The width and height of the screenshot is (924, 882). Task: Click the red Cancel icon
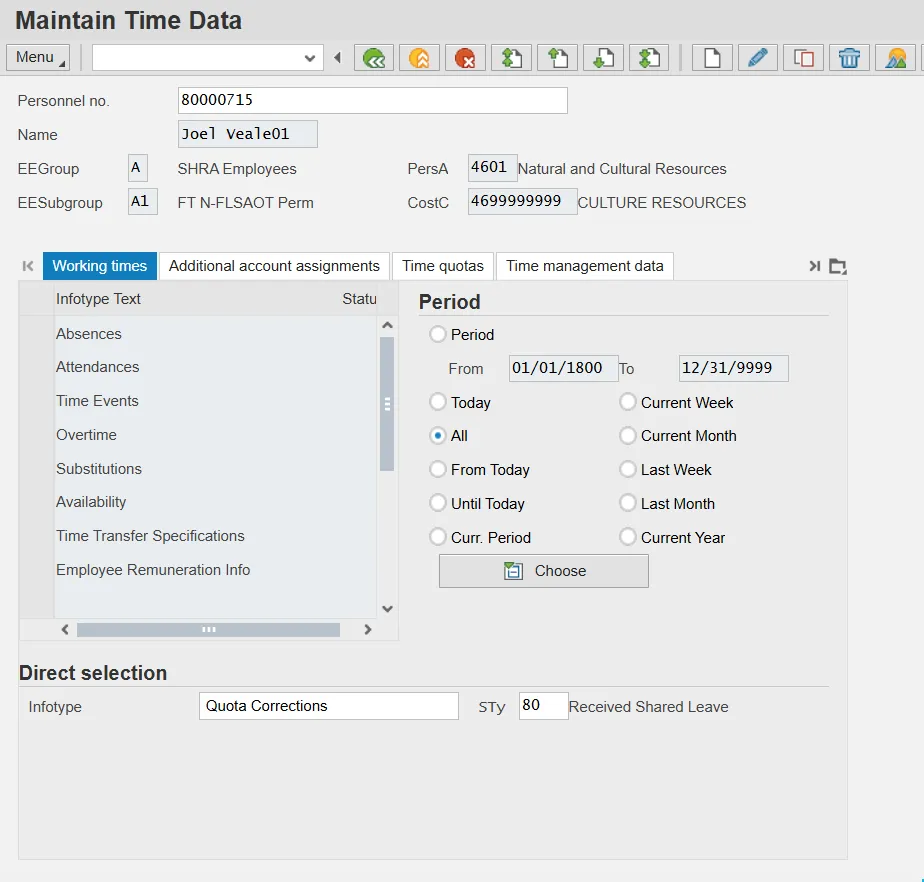point(465,58)
